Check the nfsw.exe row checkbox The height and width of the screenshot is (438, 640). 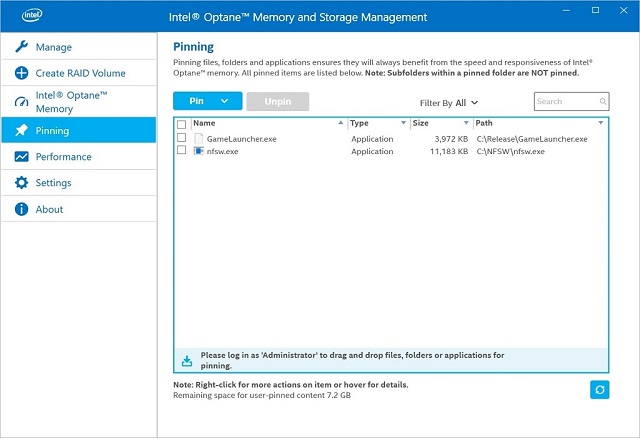pyautogui.click(x=182, y=150)
